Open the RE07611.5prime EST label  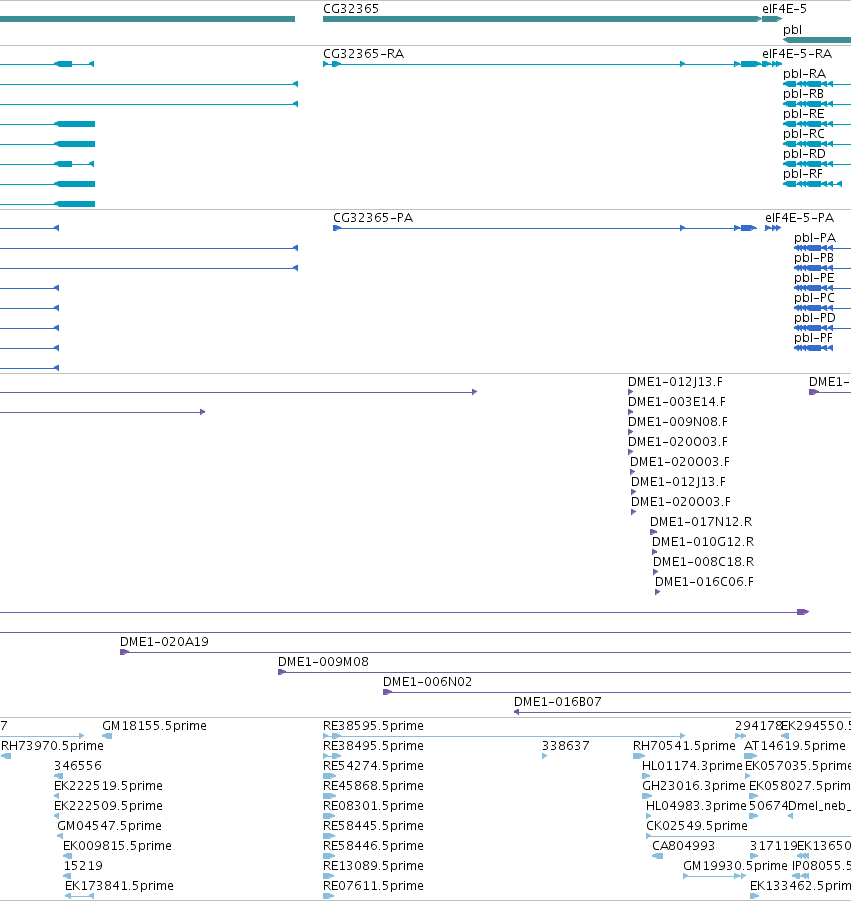point(373,886)
